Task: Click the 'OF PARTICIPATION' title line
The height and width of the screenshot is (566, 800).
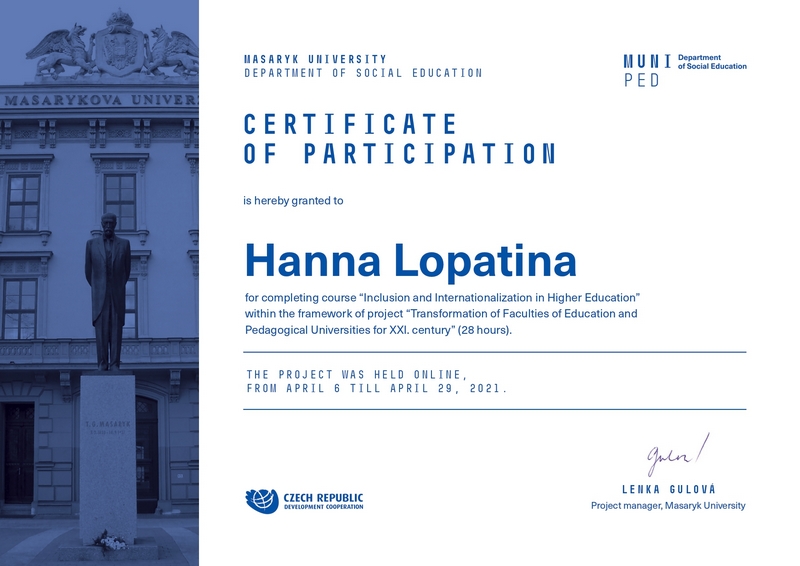Action: tap(400, 154)
